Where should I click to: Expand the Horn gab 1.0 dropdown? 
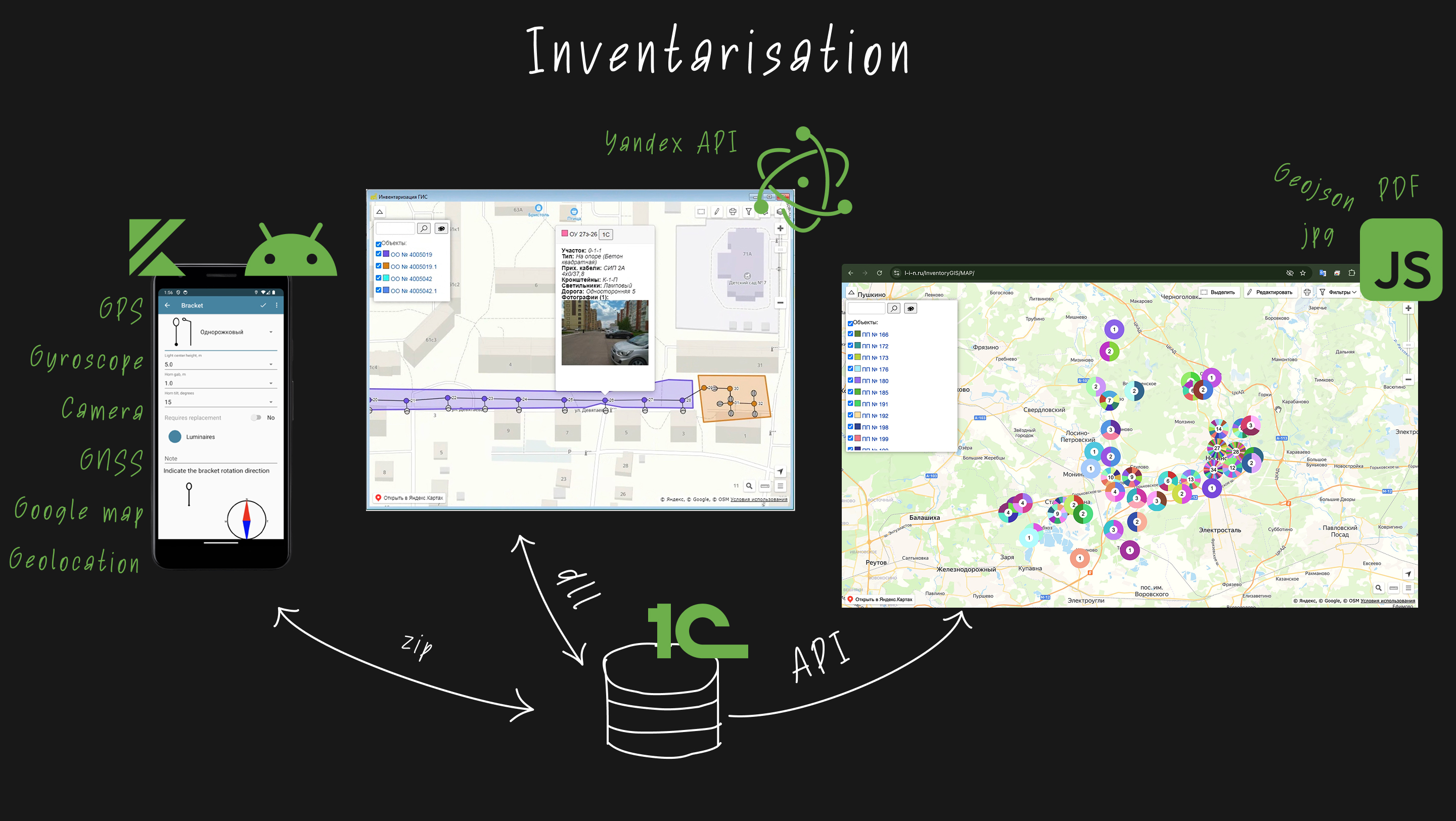[220, 383]
